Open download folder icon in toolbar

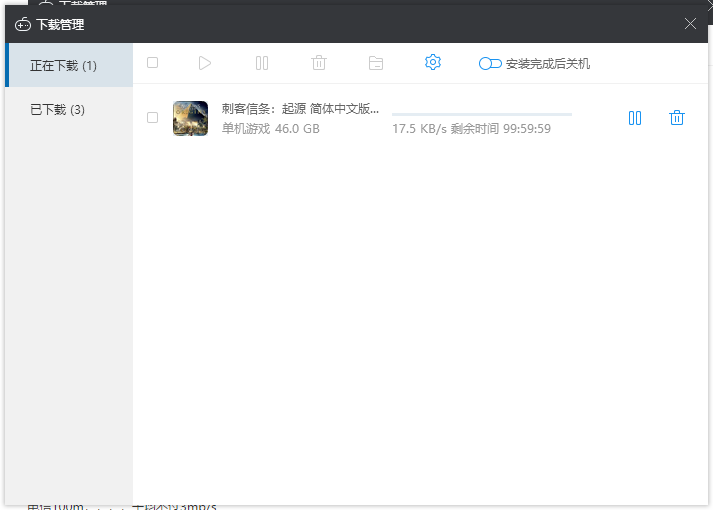(376, 63)
